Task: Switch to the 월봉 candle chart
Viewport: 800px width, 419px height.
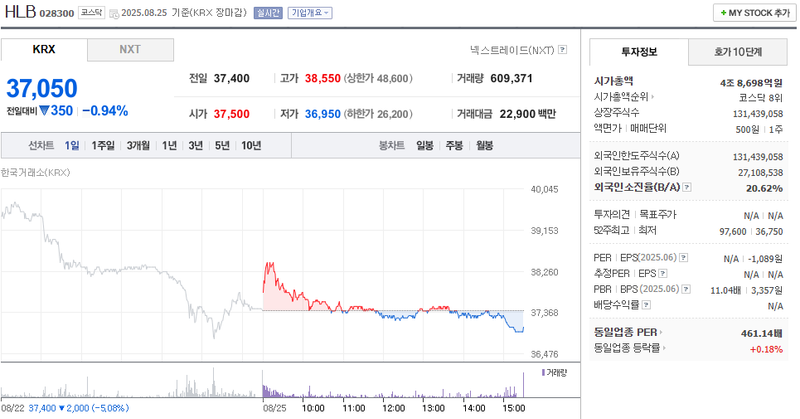Action: pyautogui.click(x=485, y=145)
